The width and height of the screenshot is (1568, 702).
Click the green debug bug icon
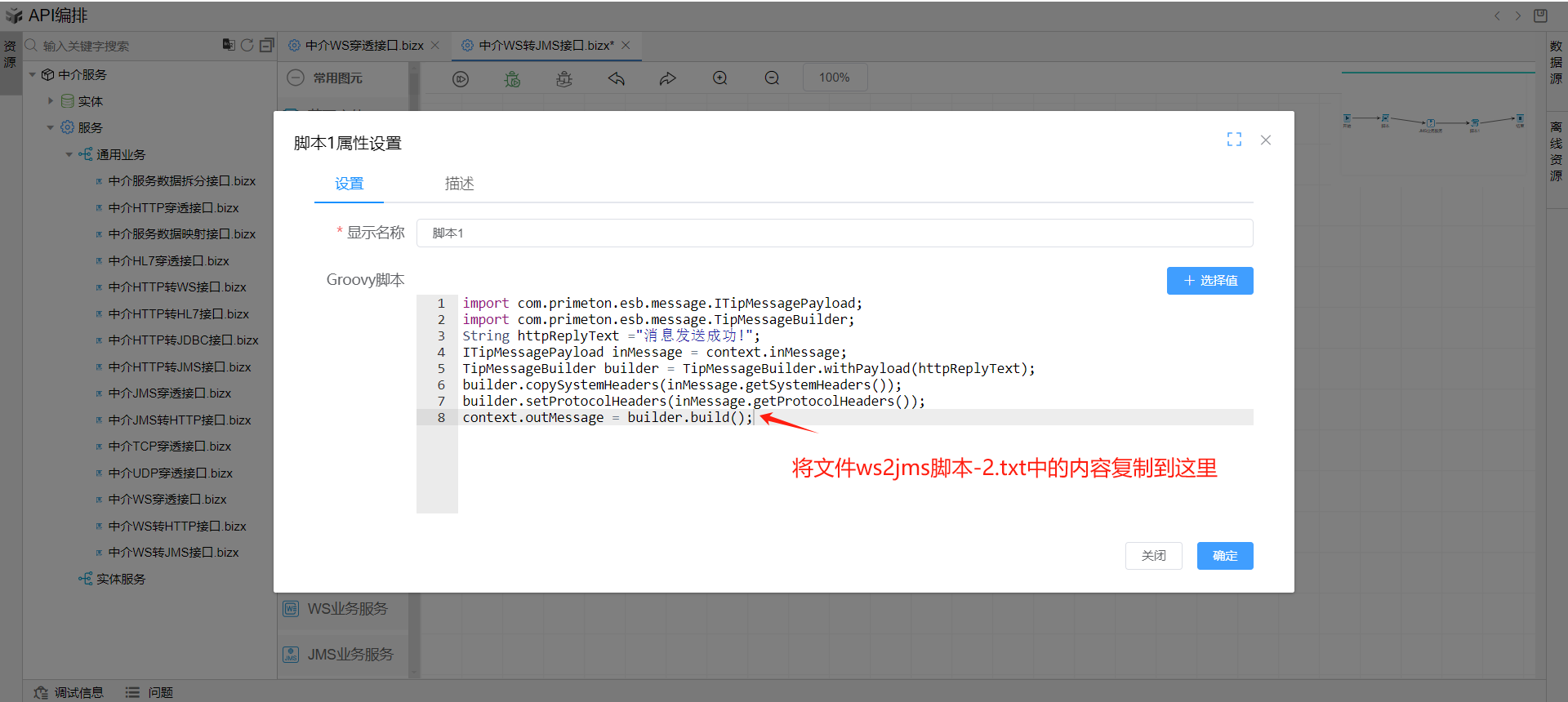(x=512, y=78)
